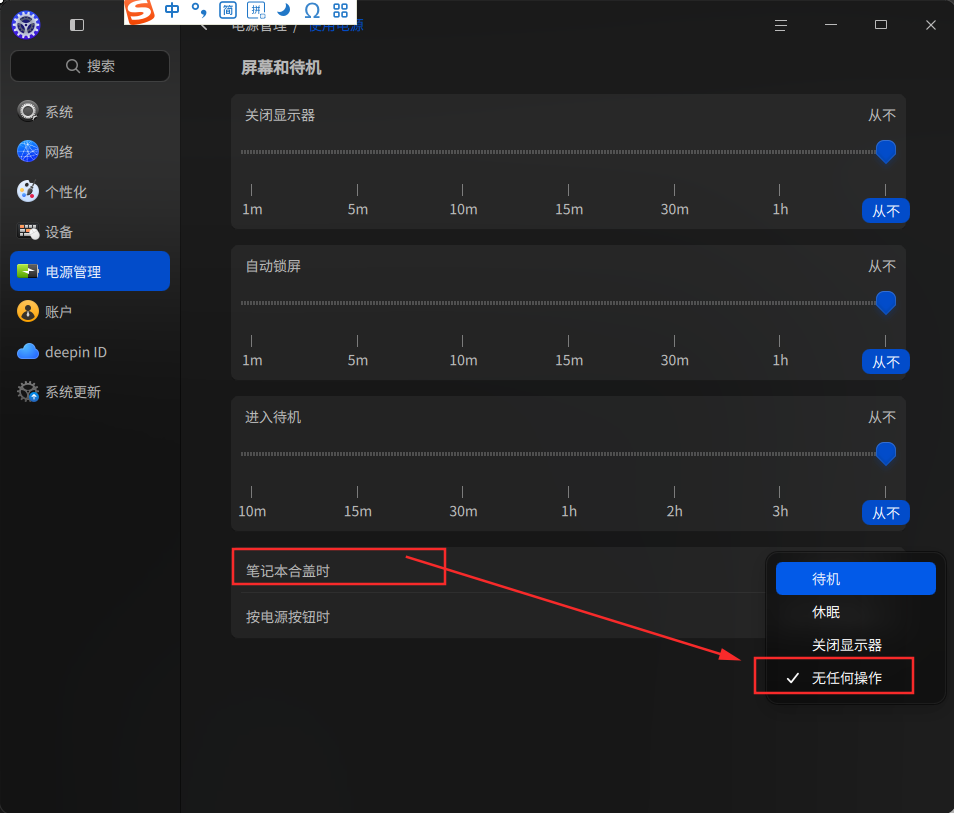Viewport: 954px width, 813px height.
Task: Maximize the Control Center window
Action: click(x=880, y=25)
